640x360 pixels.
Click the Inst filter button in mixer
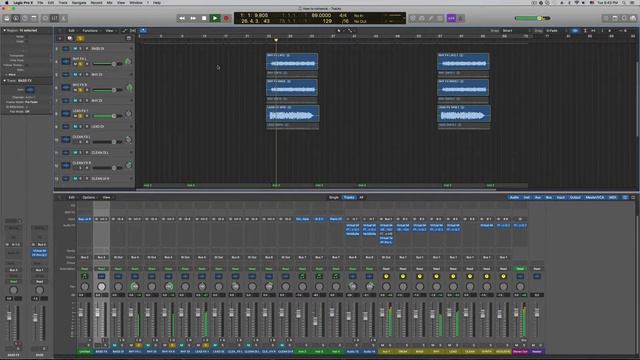tap(527, 198)
